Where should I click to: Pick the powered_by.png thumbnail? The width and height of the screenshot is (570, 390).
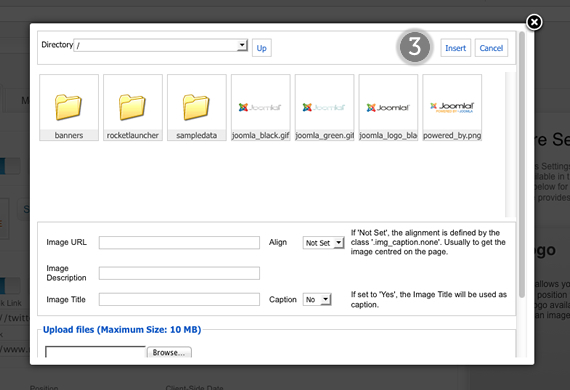(x=452, y=108)
